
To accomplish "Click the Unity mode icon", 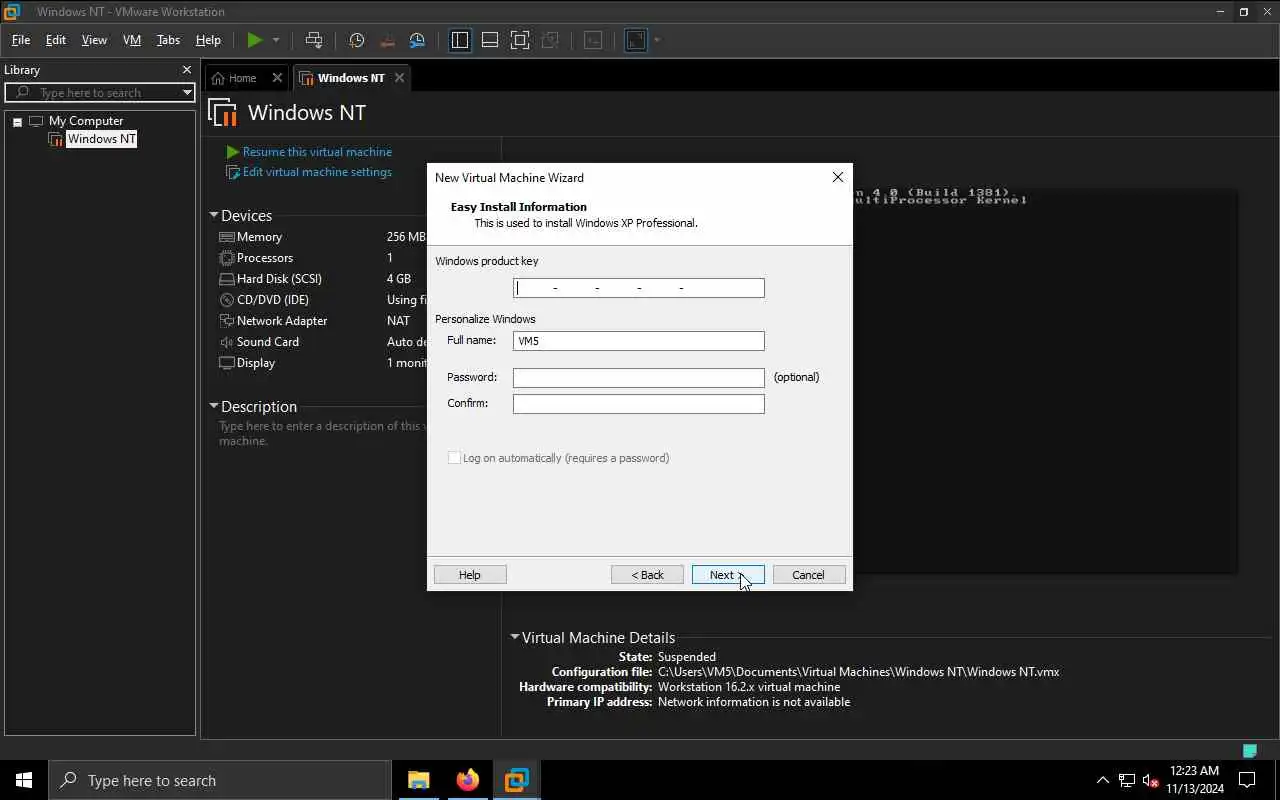I will 550,40.
